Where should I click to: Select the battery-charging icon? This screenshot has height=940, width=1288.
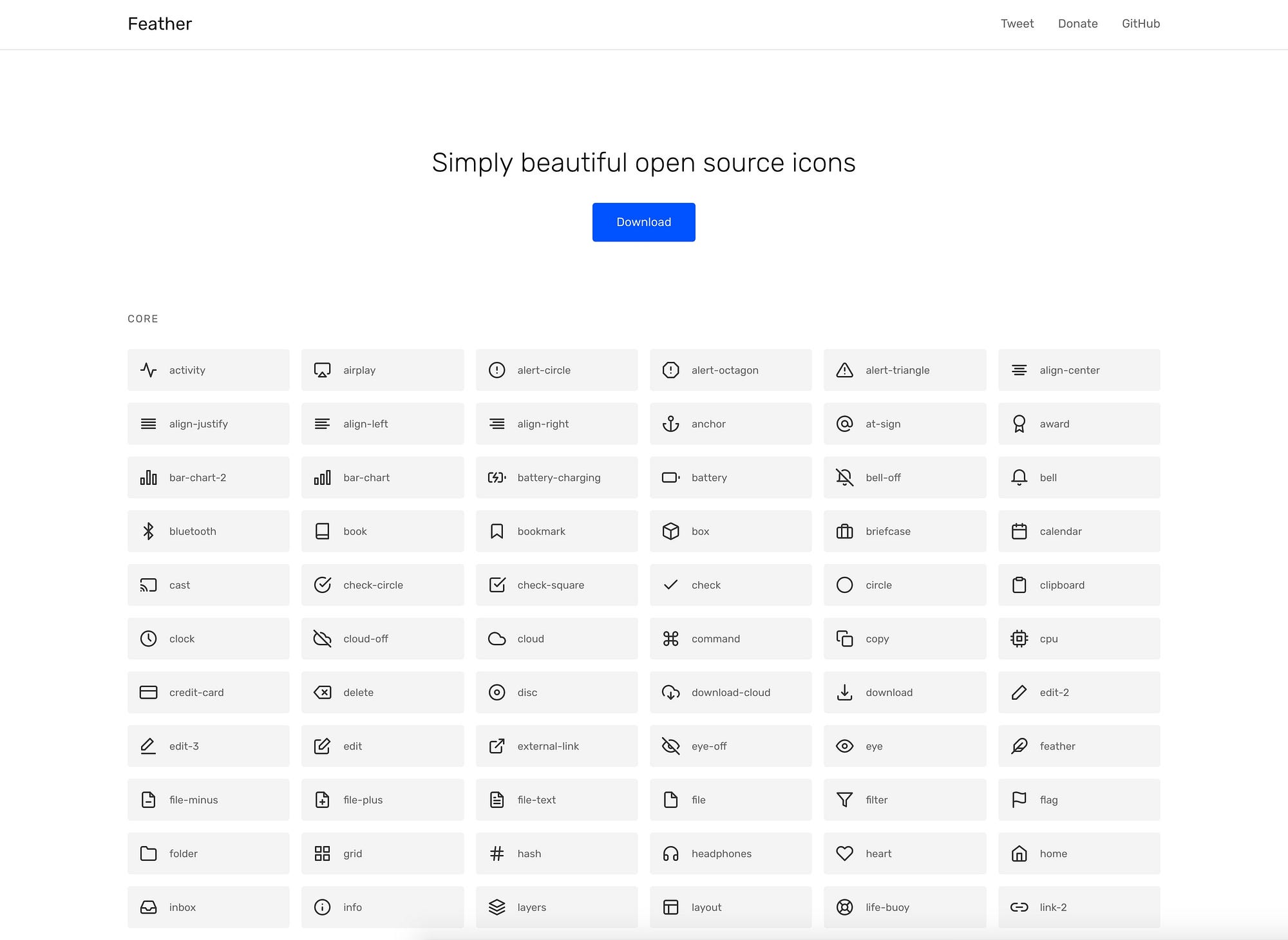click(x=497, y=478)
